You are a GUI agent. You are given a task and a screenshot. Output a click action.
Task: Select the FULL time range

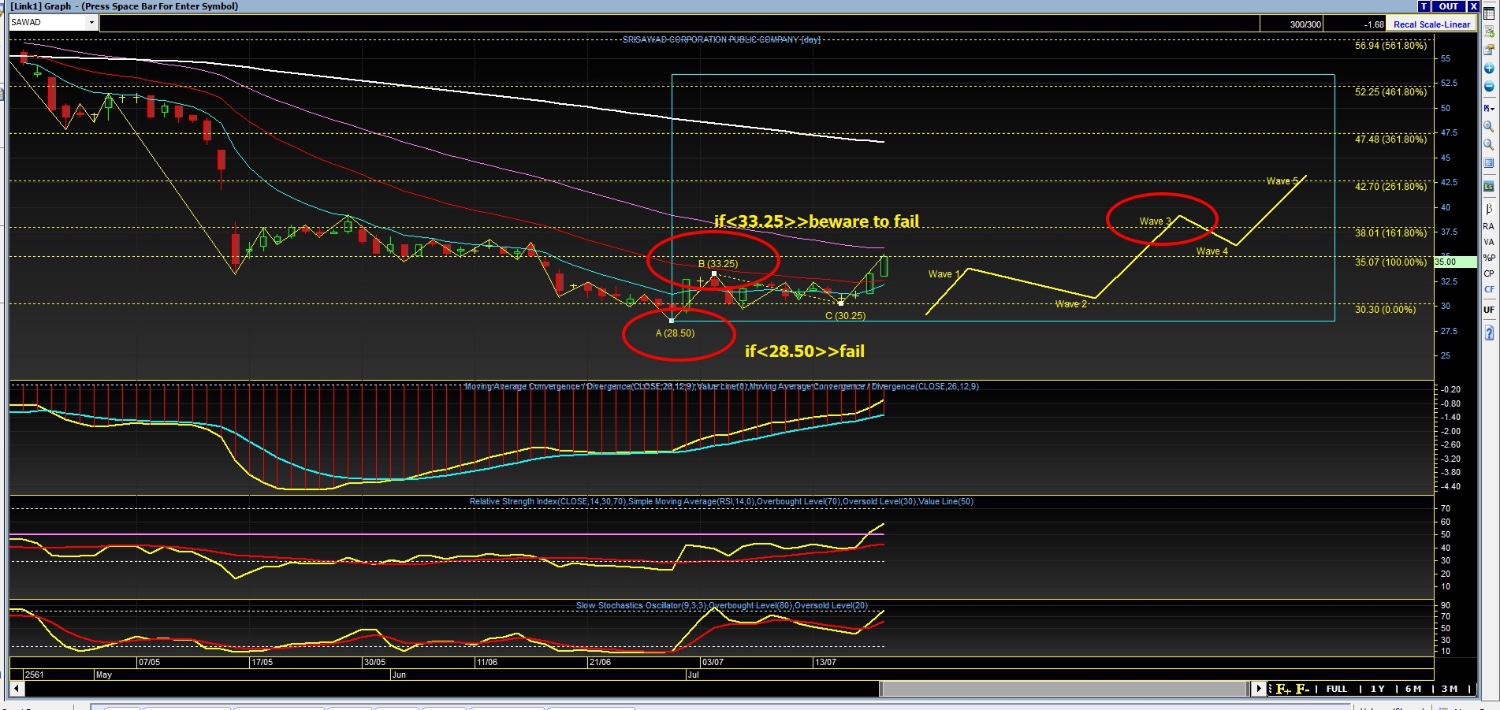click(1336, 689)
